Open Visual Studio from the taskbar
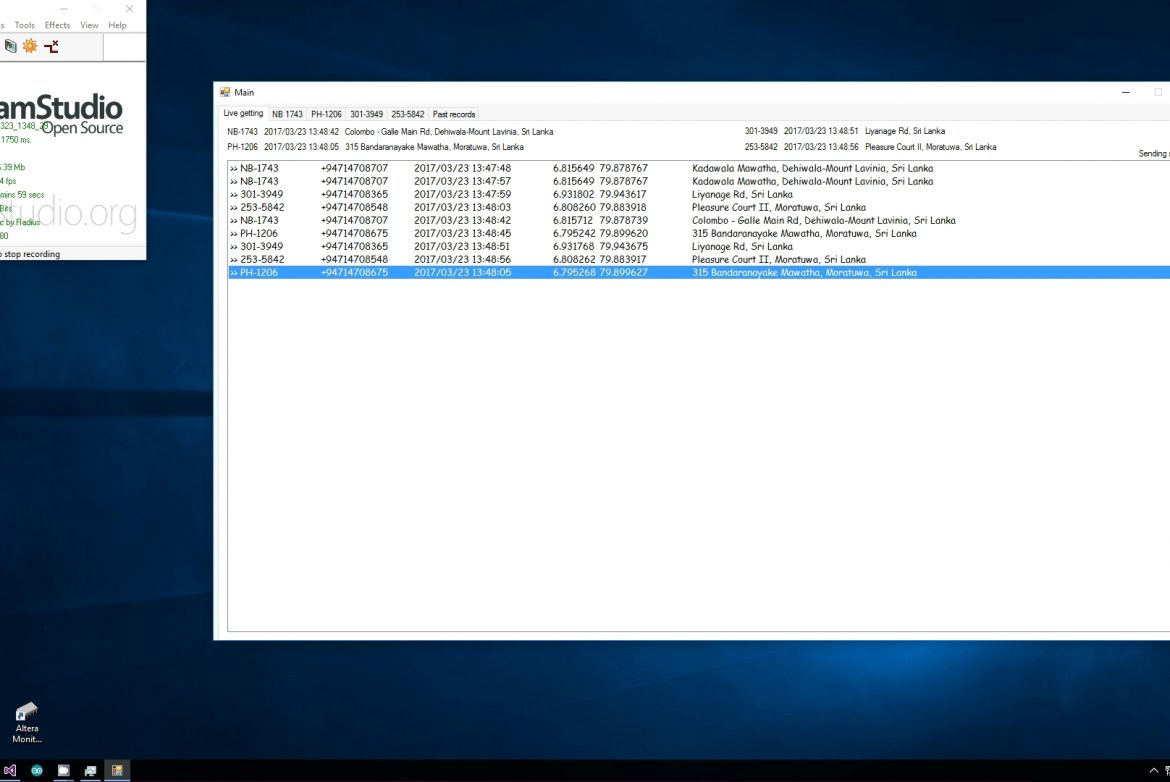 (10, 771)
